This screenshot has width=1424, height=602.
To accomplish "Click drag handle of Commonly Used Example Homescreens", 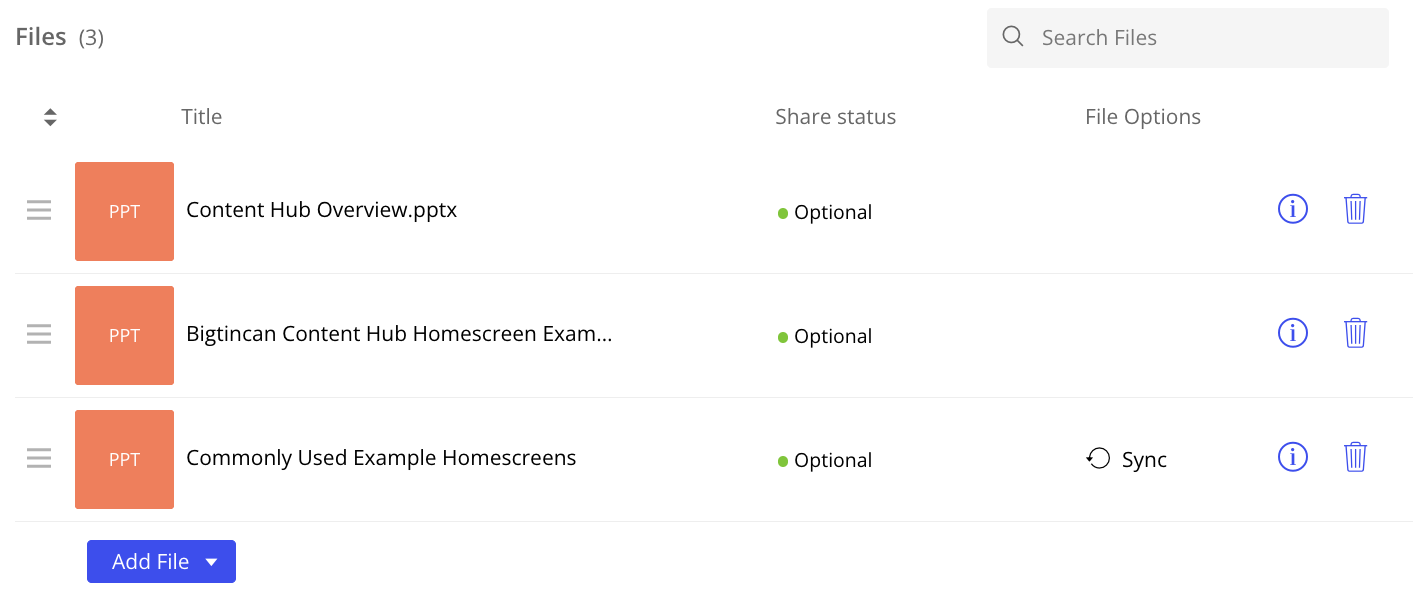I will pos(39,458).
